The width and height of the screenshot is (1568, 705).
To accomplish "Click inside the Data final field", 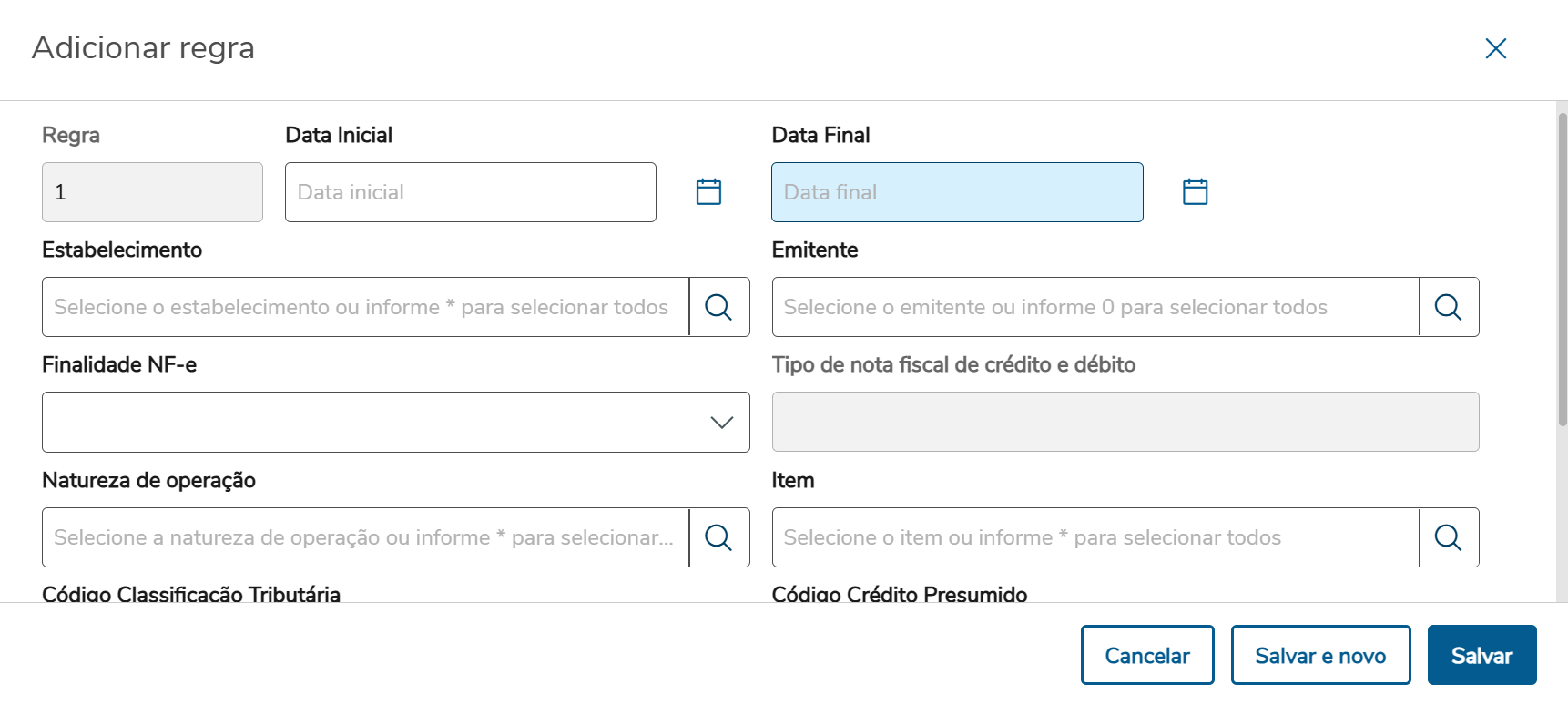I will pyautogui.click(x=956, y=192).
